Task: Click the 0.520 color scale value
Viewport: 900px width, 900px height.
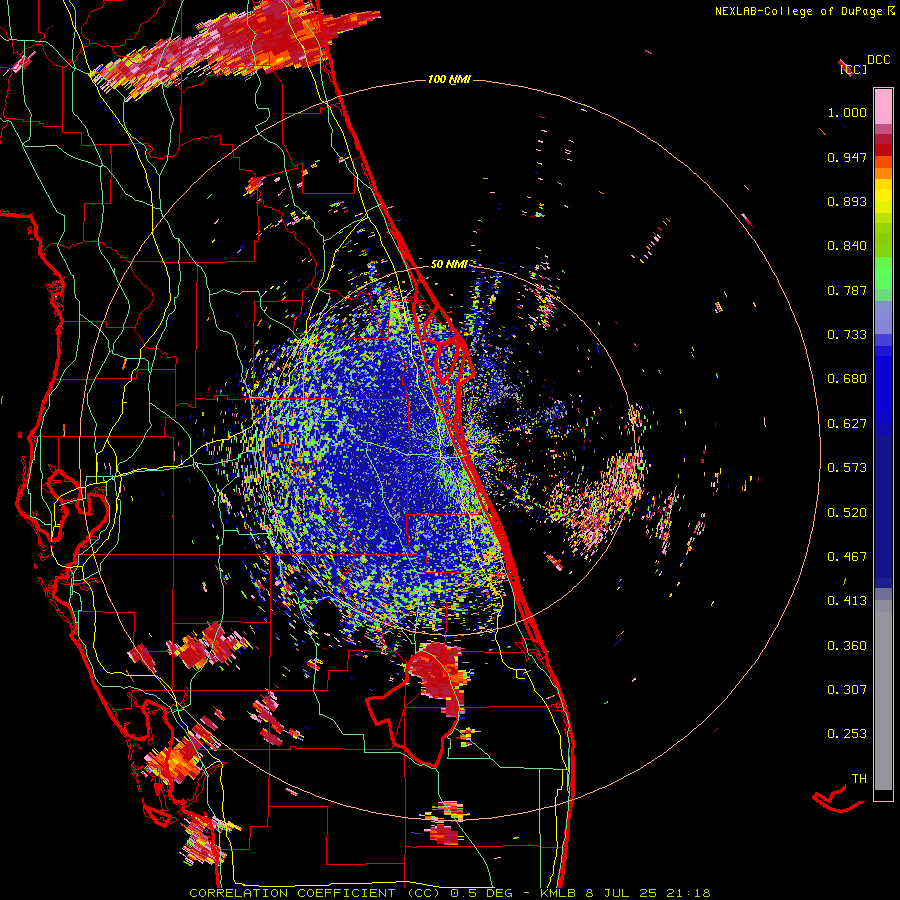Action: (847, 513)
